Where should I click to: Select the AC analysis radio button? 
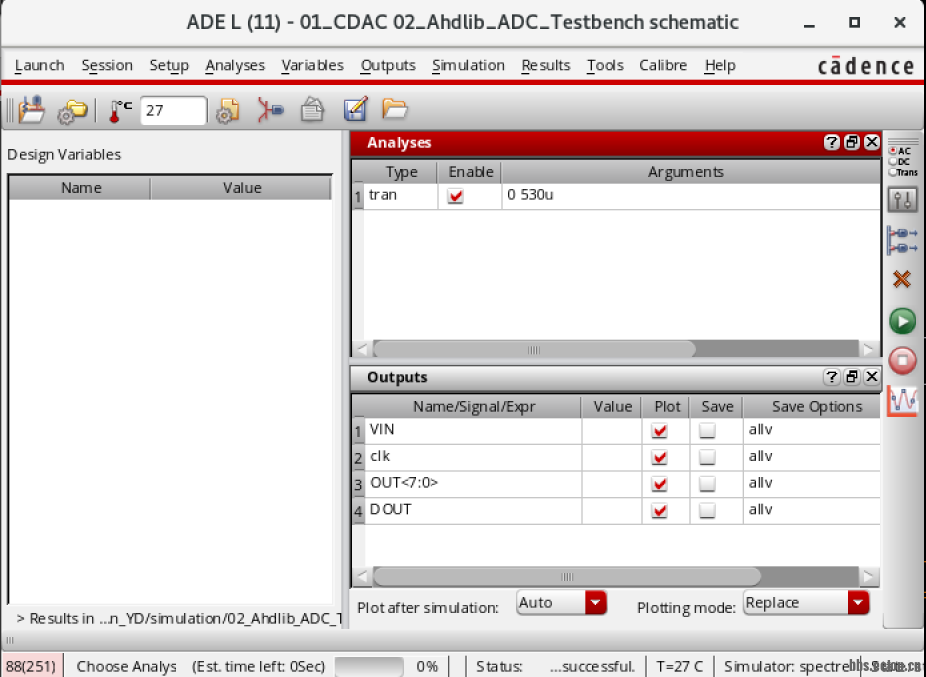click(x=893, y=151)
